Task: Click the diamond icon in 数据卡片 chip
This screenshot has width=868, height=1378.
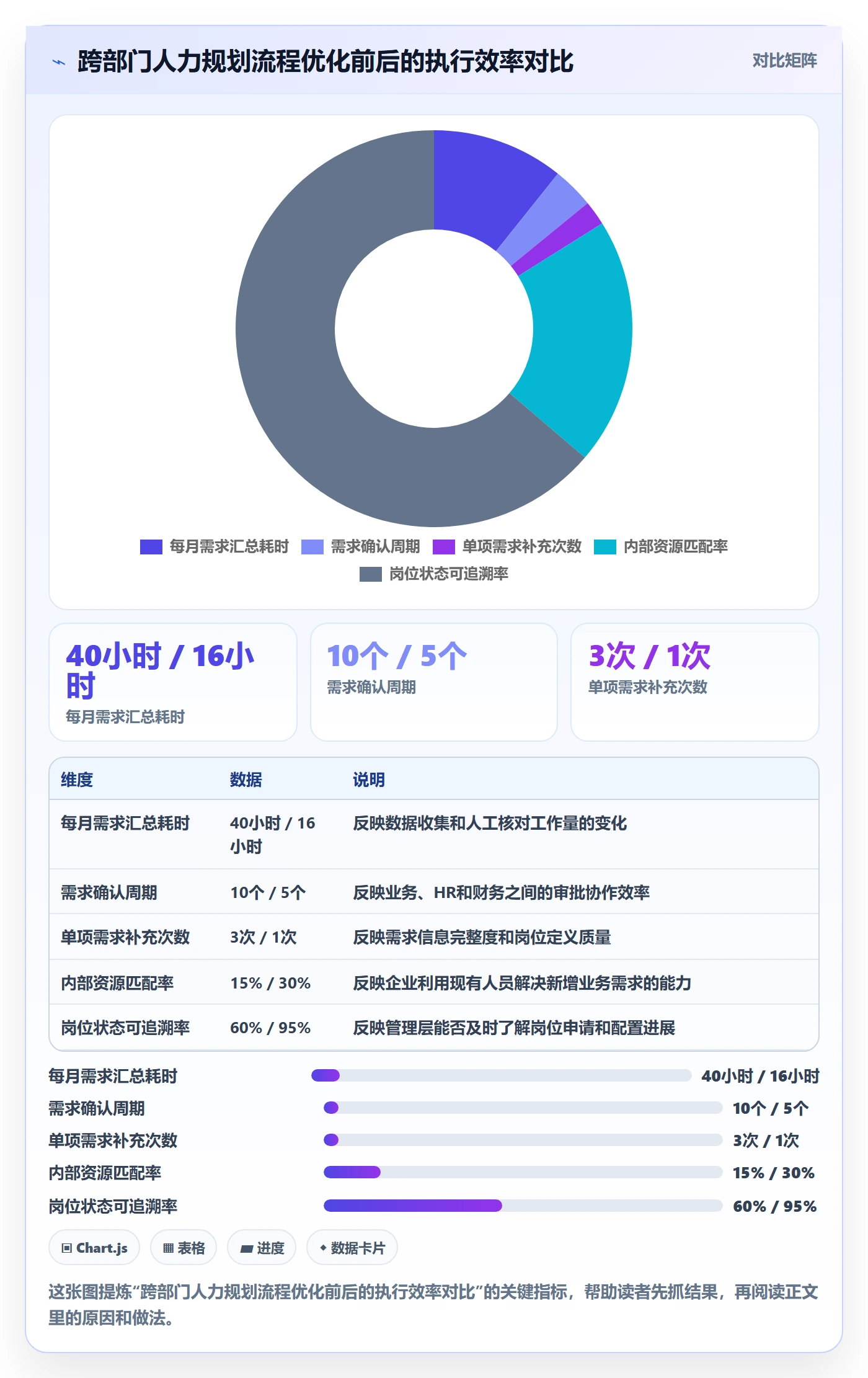Action: (323, 1248)
